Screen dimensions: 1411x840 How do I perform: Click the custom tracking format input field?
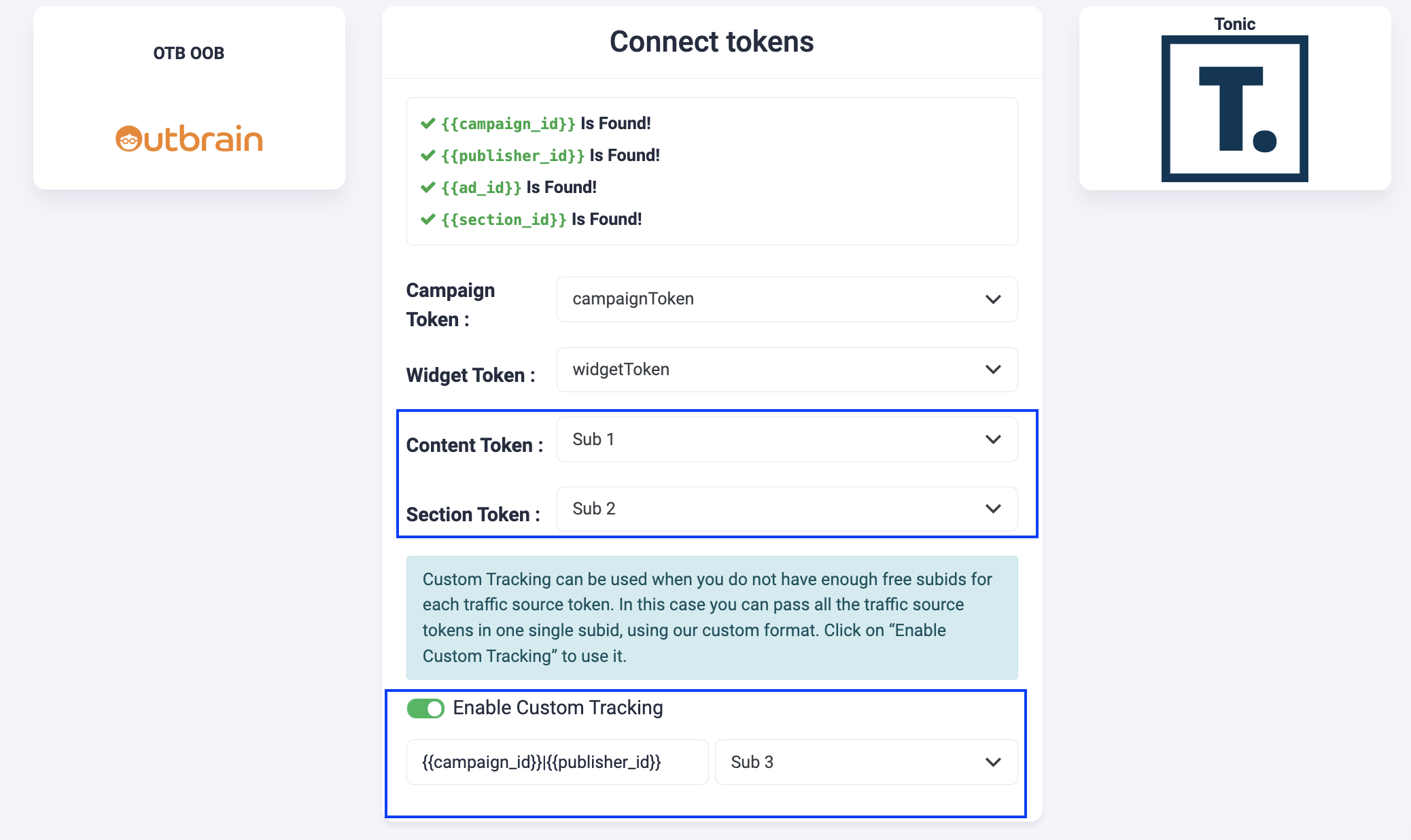[x=557, y=762]
